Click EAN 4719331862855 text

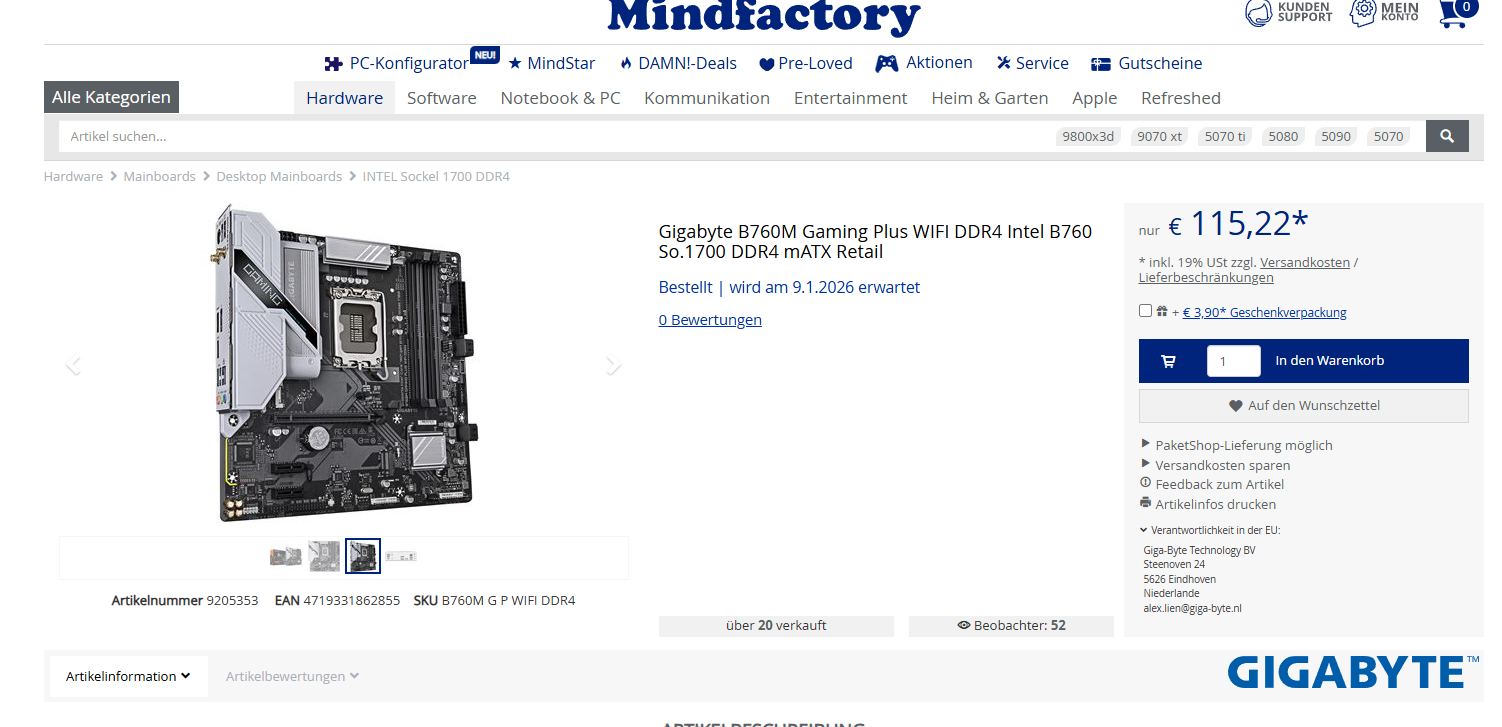coord(337,600)
